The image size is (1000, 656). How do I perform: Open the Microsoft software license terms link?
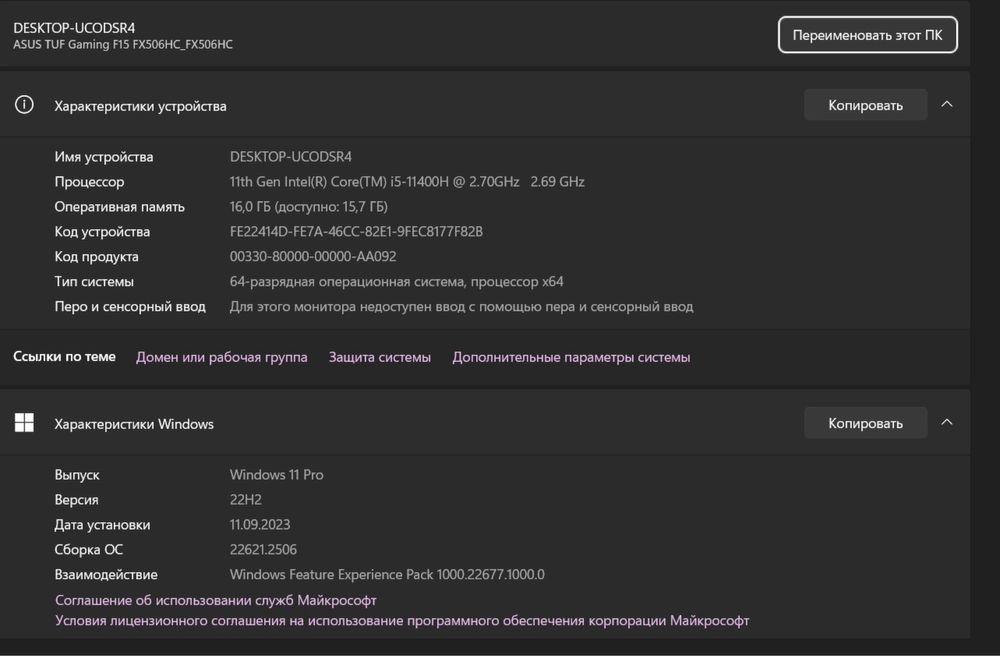coord(402,621)
